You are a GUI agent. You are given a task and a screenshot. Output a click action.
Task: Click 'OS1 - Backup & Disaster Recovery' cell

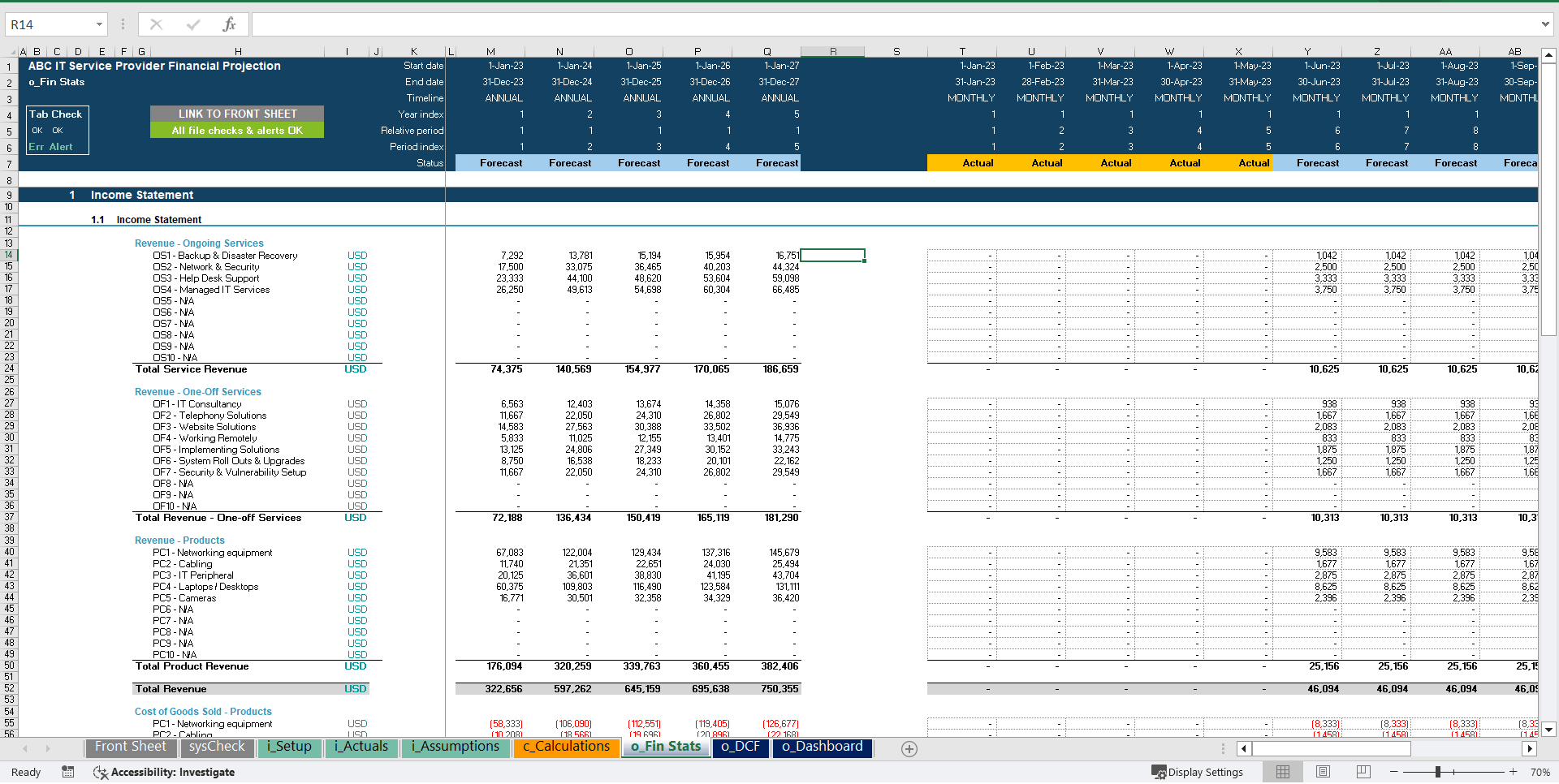[x=225, y=256]
